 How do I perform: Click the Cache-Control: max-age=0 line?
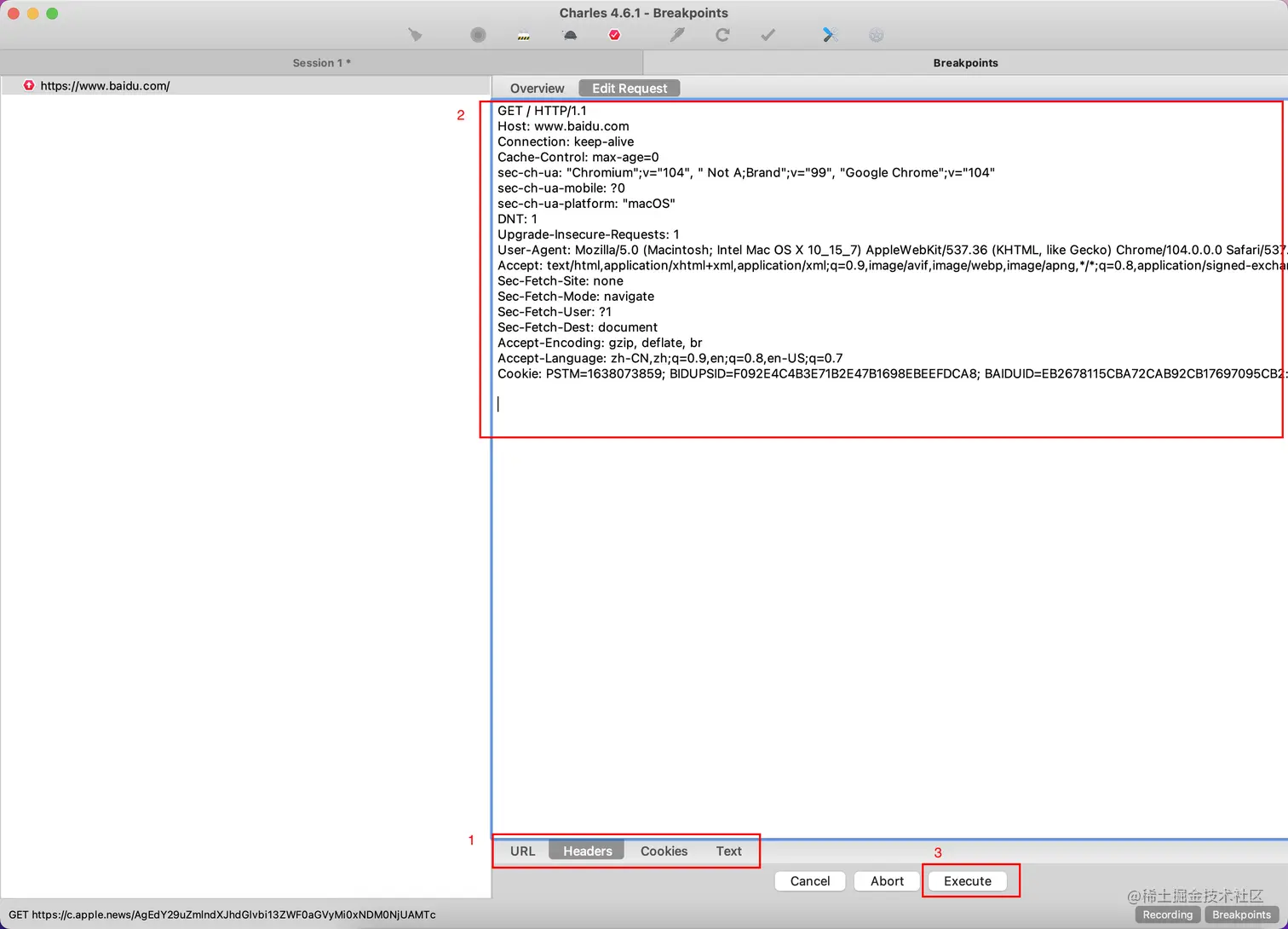(578, 157)
